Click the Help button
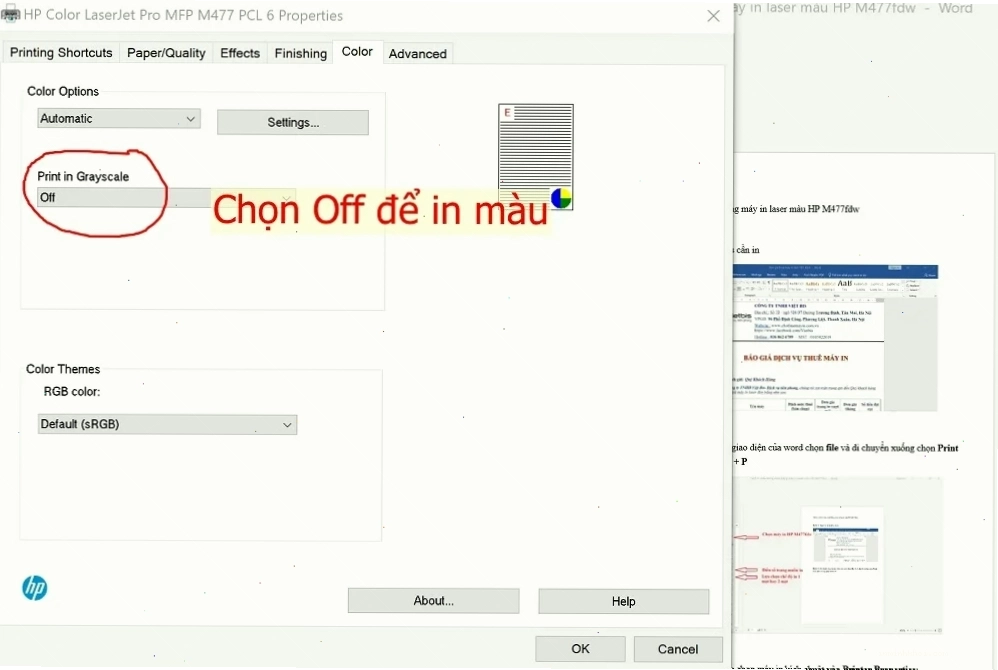 624,601
